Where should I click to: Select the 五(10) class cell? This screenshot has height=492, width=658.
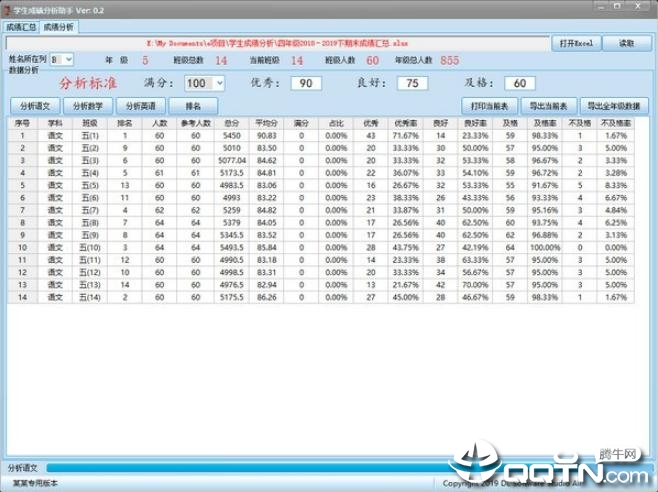(x=90, y=248)
